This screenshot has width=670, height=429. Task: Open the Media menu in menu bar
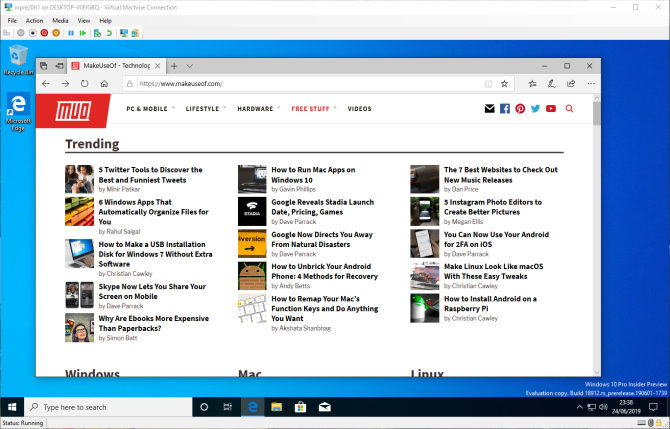pos(60,20)
